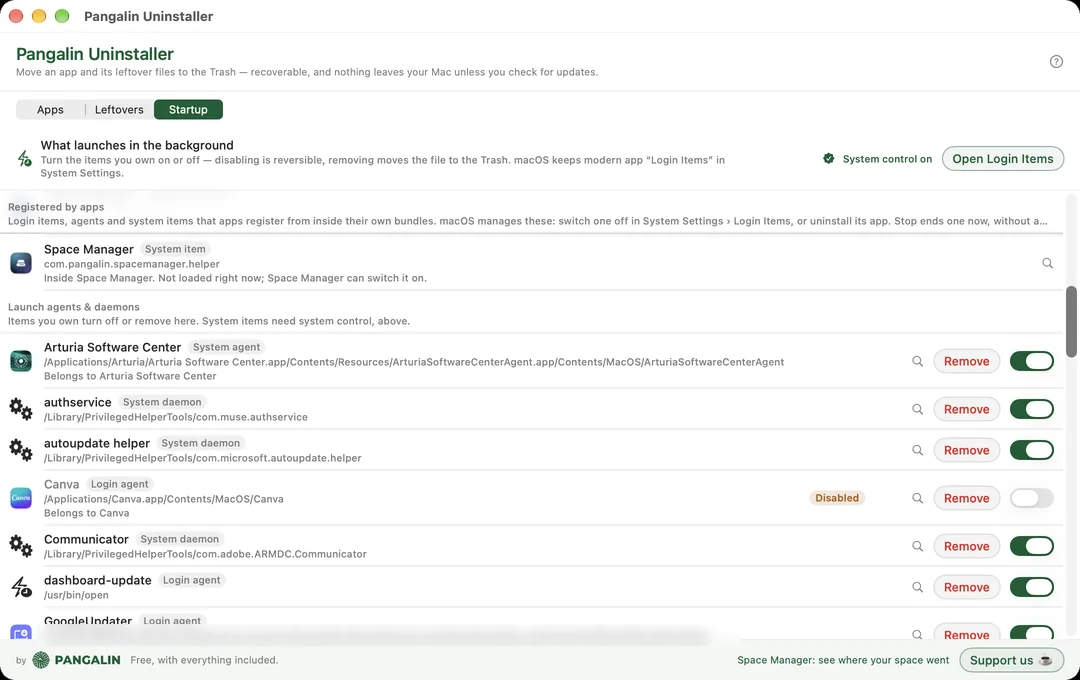Reveal autoupdate helper using magnifier icon
The height and width of the screenshot is (680, 1080).
[917, 450]
